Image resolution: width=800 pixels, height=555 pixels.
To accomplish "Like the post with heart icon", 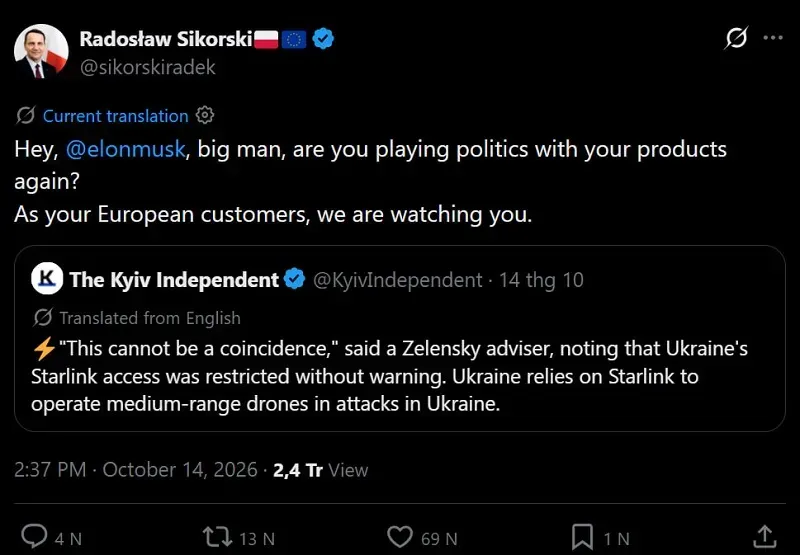I will pos(399,537).
